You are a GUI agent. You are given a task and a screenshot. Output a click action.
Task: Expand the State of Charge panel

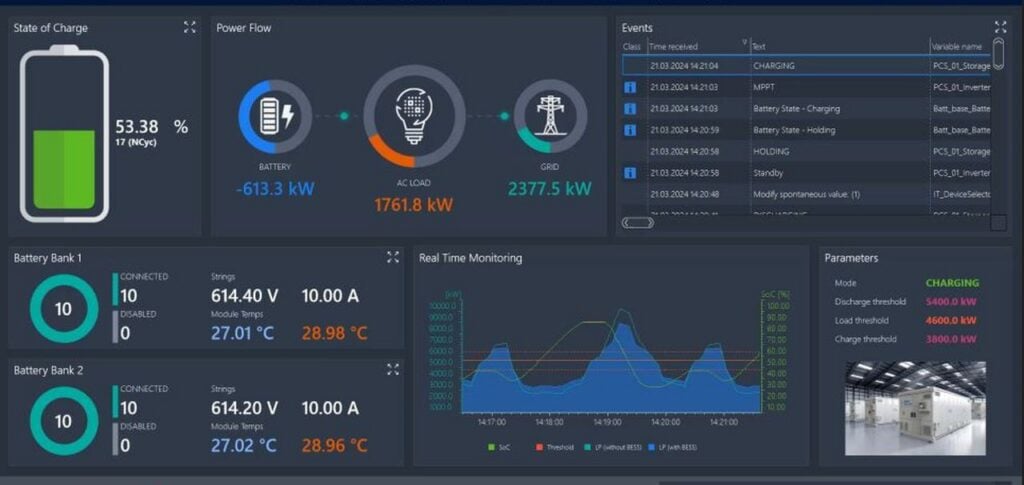[x=189, y=27]
